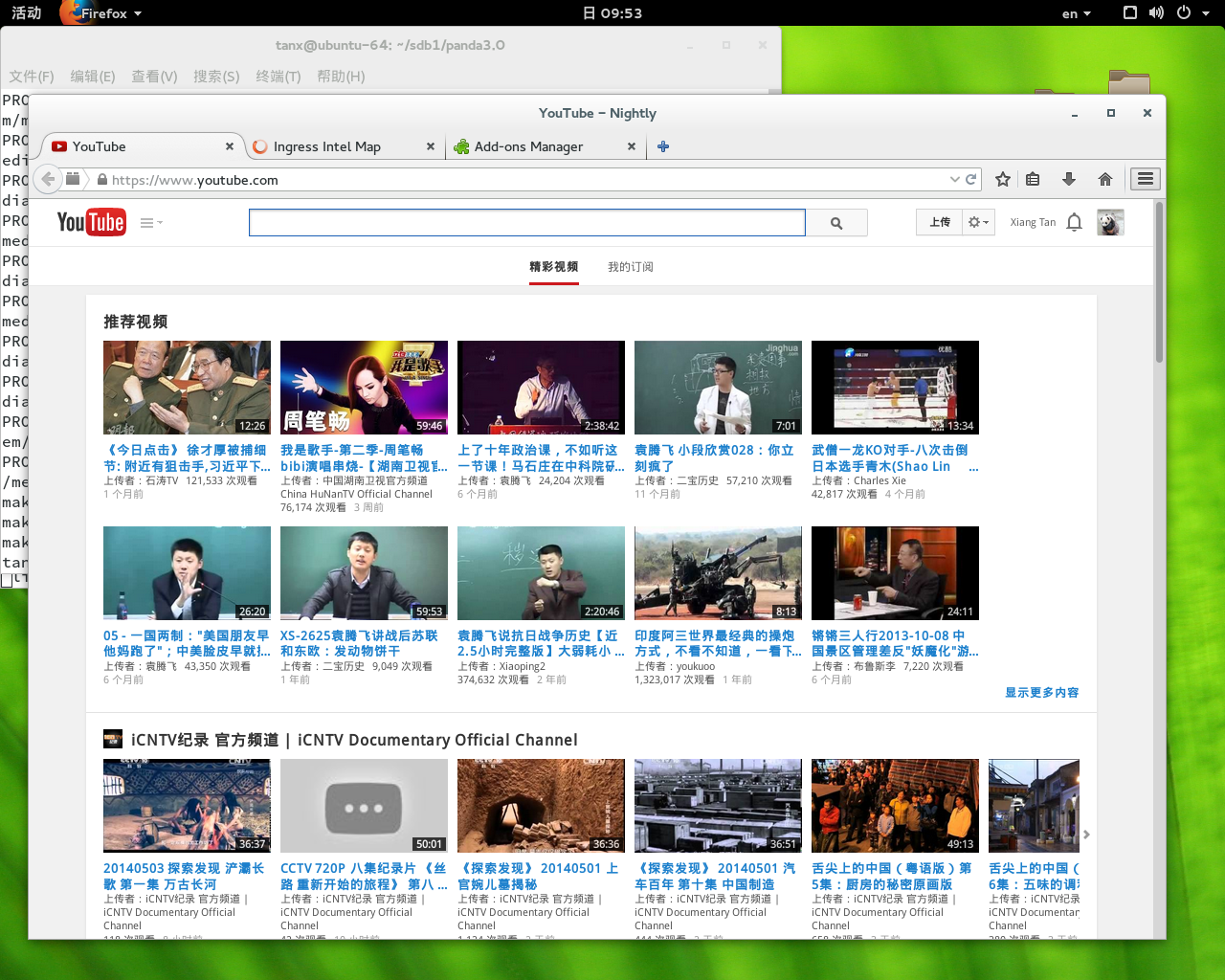Viewport: 1225px width, 980px height.
Task: Click the YouTube logo
Action: pos(91,222)
